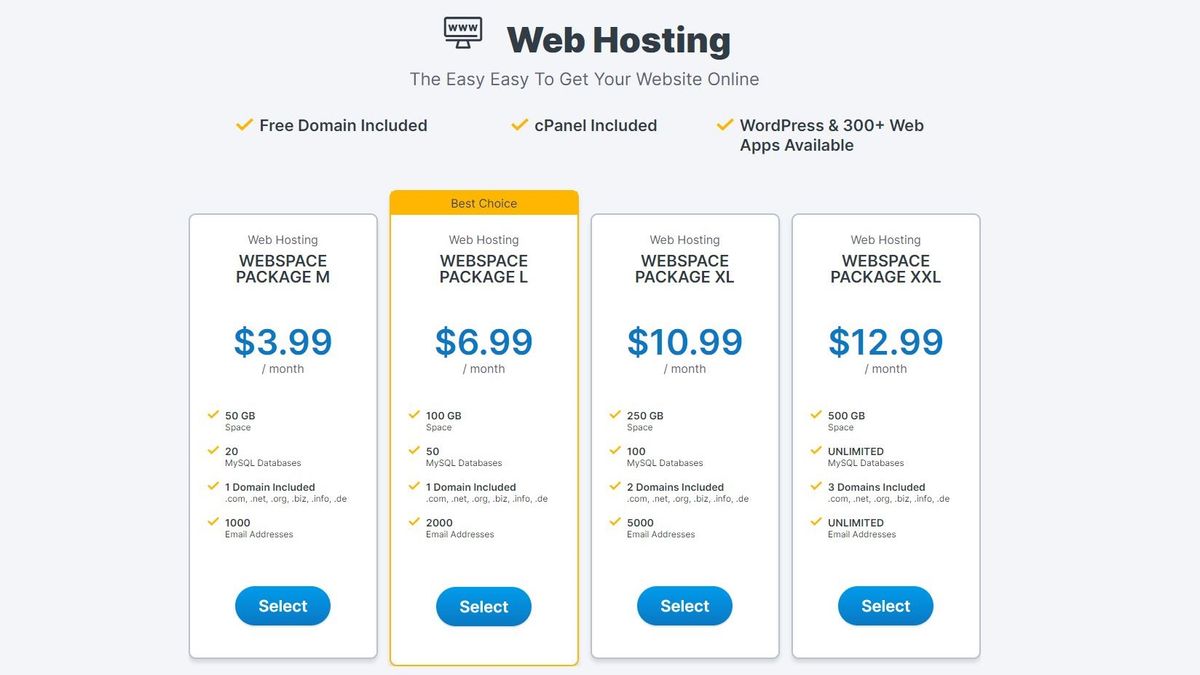Image resolution: width=1200 pixels, height=675 pixels.
Task: Click the checkmark beside 2000 Email Addresses
Action: [x=414, y=521]
